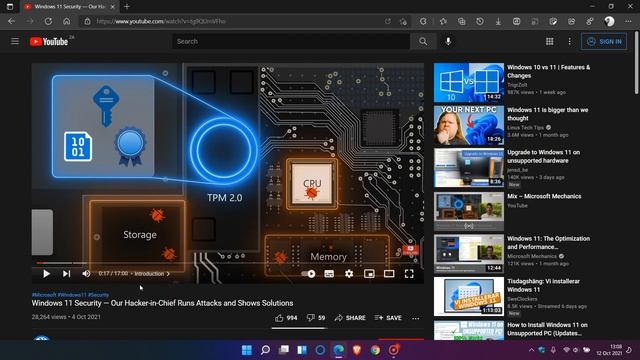The width and height of the screenshot is (640, 360).
Task: Click the browser address bar URL
Action: tap(161, 21)
